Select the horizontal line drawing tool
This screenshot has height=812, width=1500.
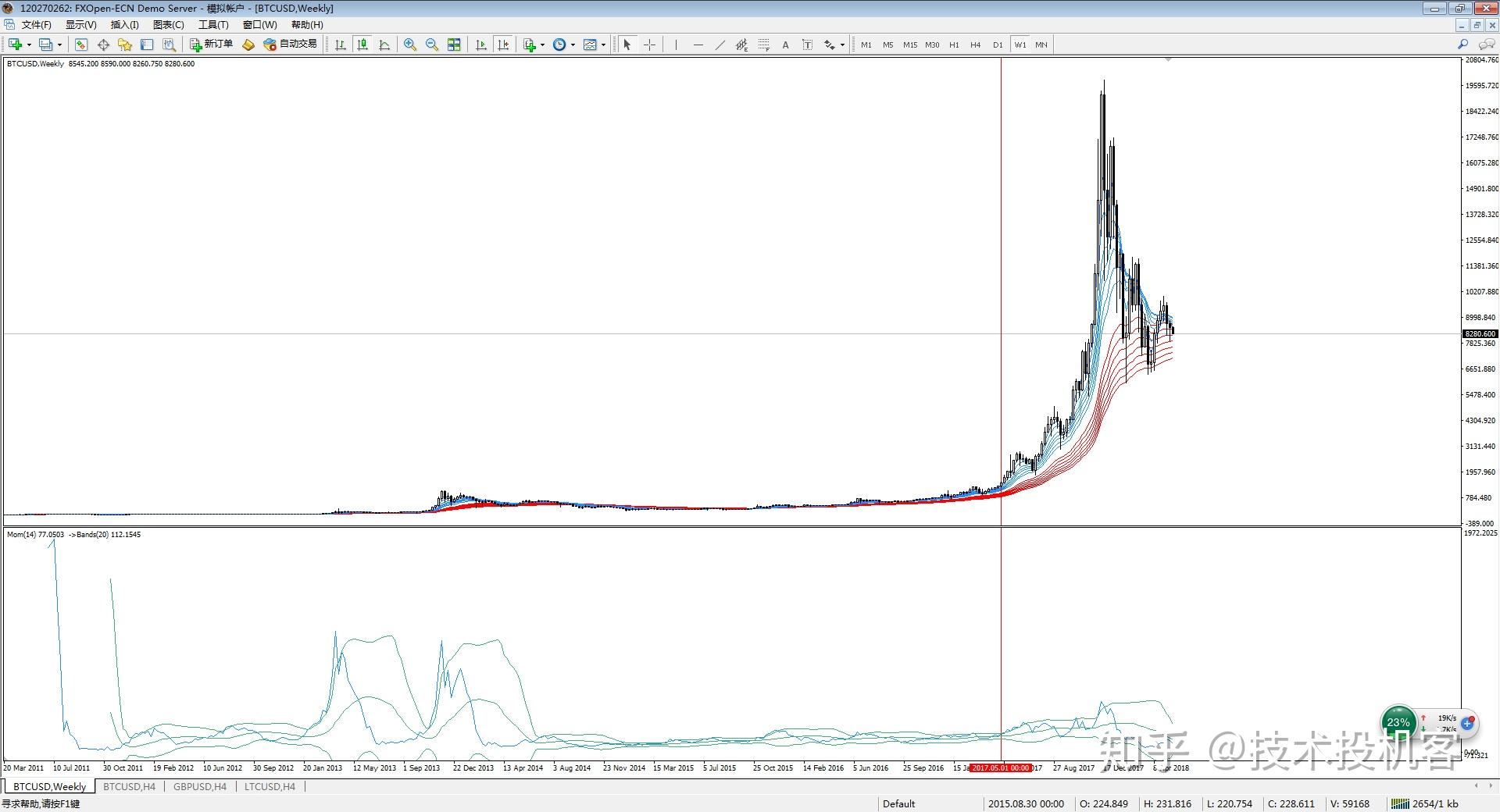pos(698,45)
